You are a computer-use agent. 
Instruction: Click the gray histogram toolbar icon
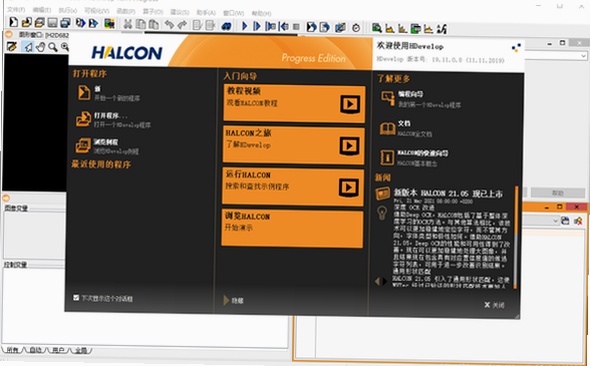tap(390, 28)
